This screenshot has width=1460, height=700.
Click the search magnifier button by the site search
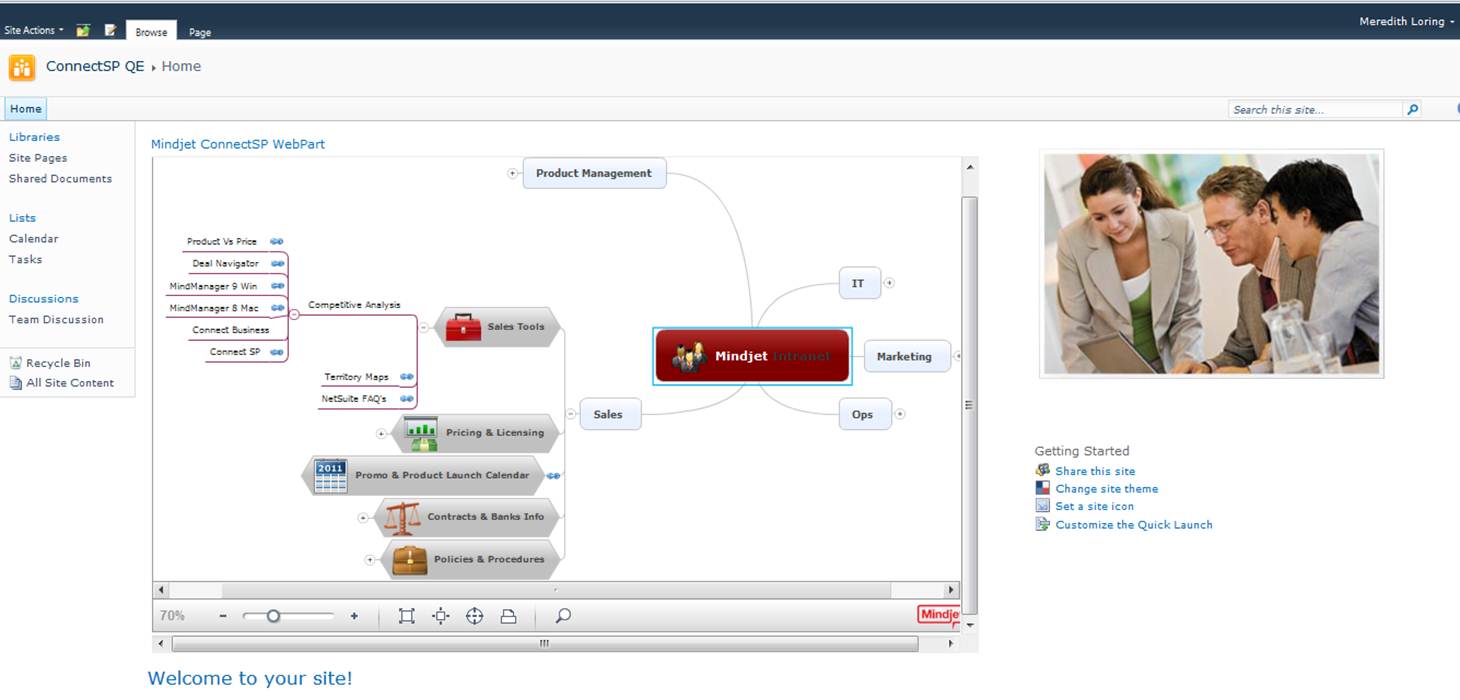(x=1413, y=109)
